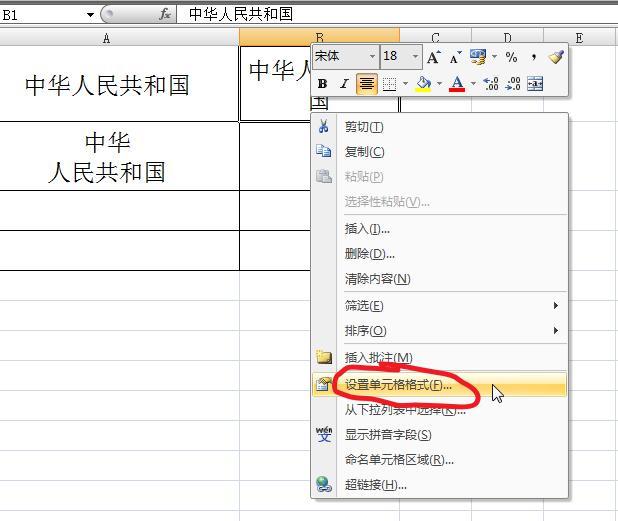Expand the 排序(O) submenu arrow

555,330
